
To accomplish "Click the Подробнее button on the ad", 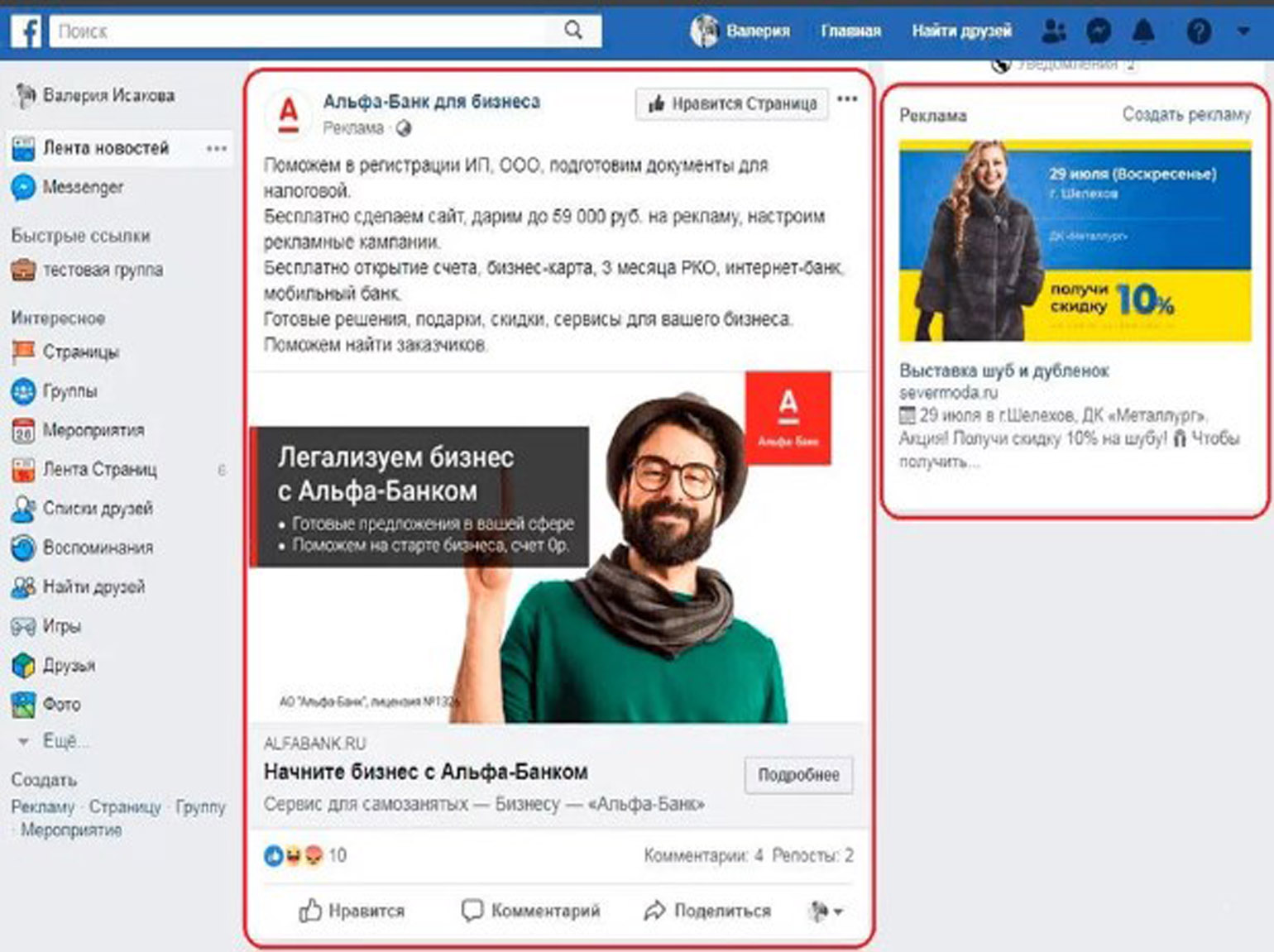I will [797, 775].
